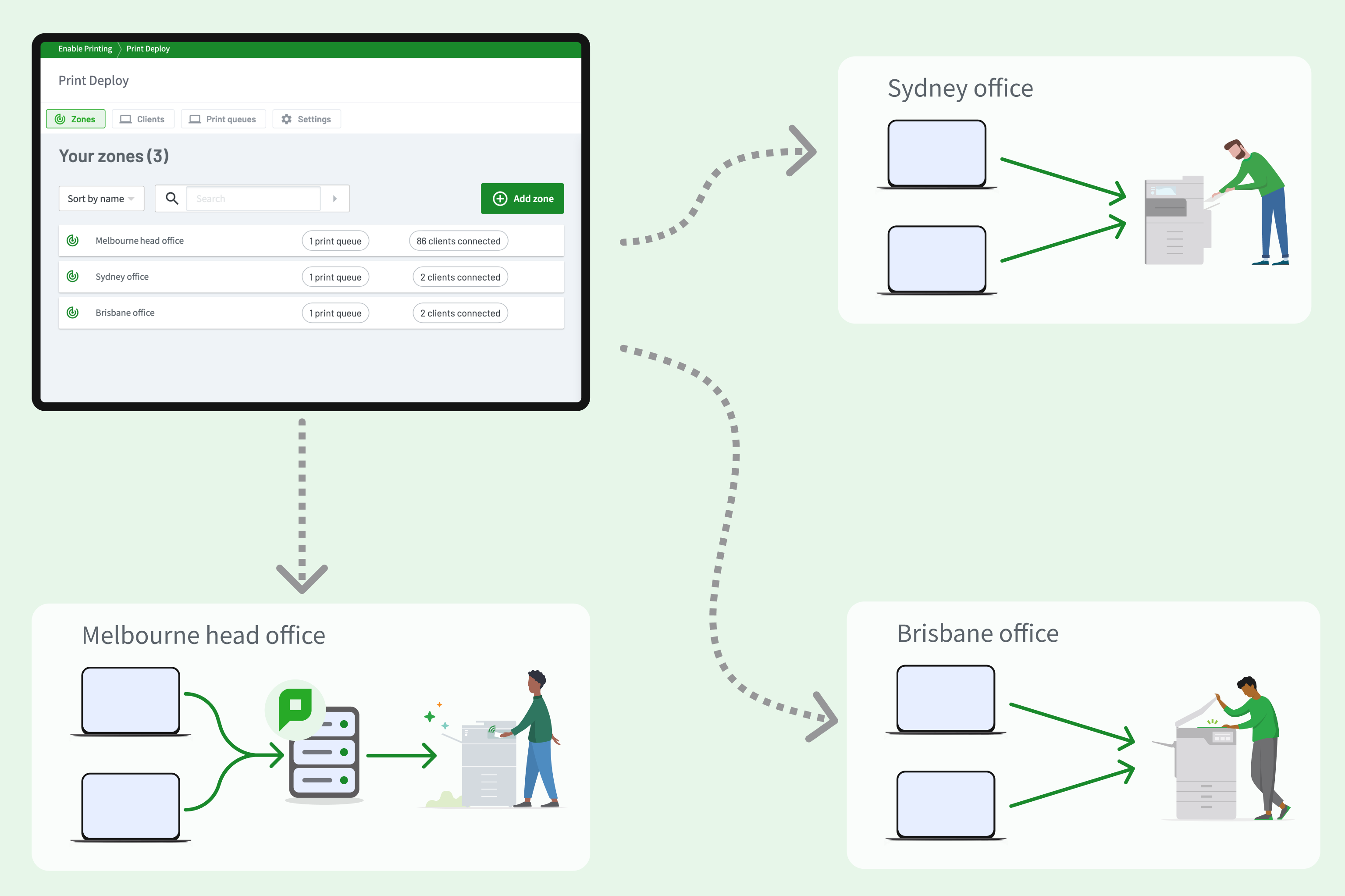Click the plus icon in Add zone
This screenshot has height=896, width=1345.
point(500,198)
